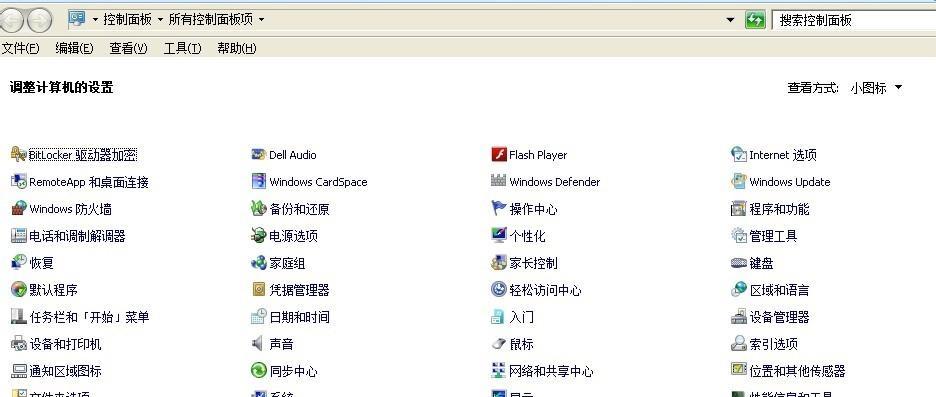
Task: Open the Windows Update icon
Action: [738, 181]
